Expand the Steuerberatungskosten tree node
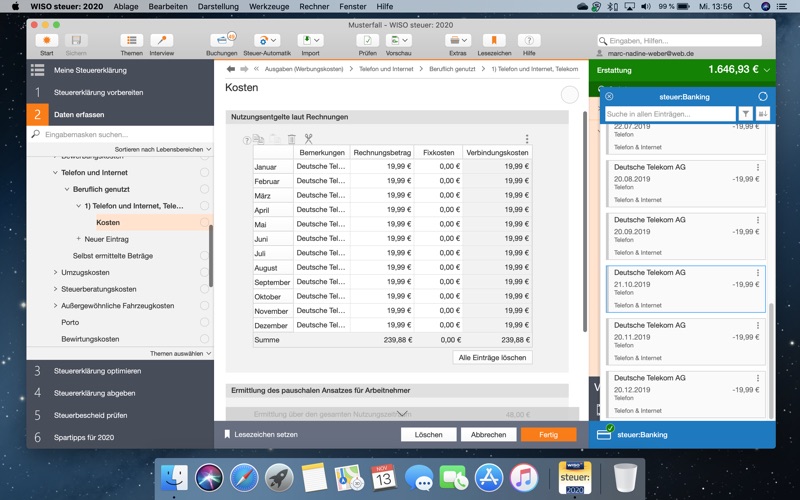The width and height of the screenshot is (800, 500). 55,289
